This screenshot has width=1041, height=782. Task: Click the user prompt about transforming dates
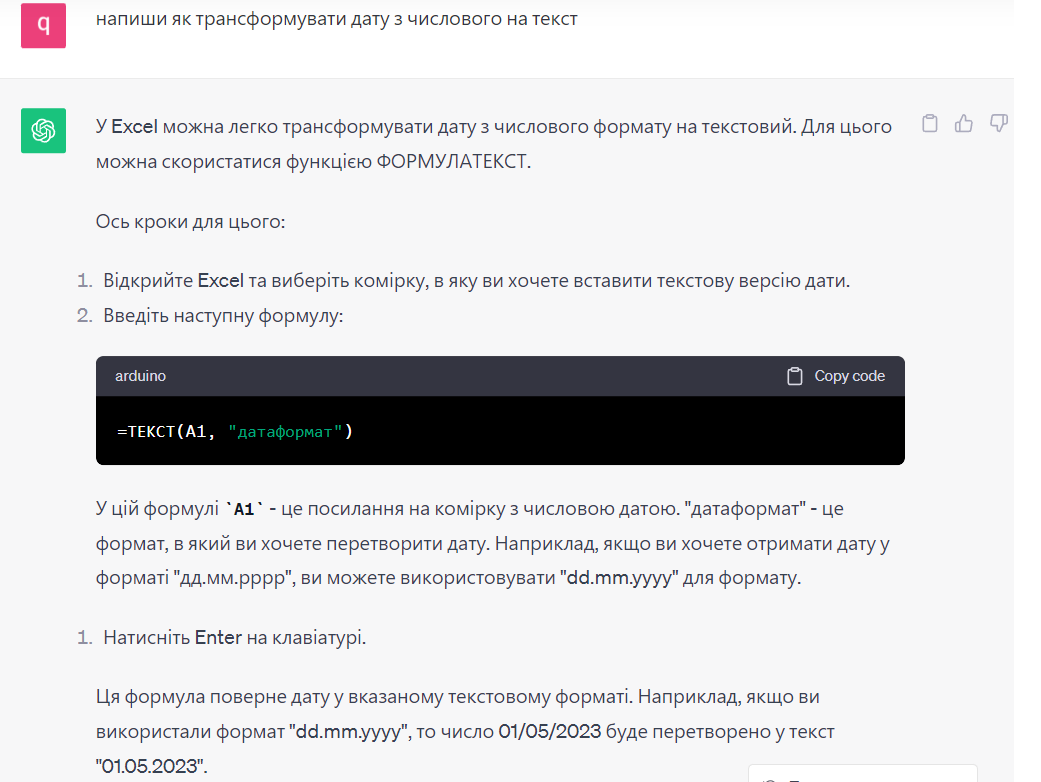[x=337, y=19]
